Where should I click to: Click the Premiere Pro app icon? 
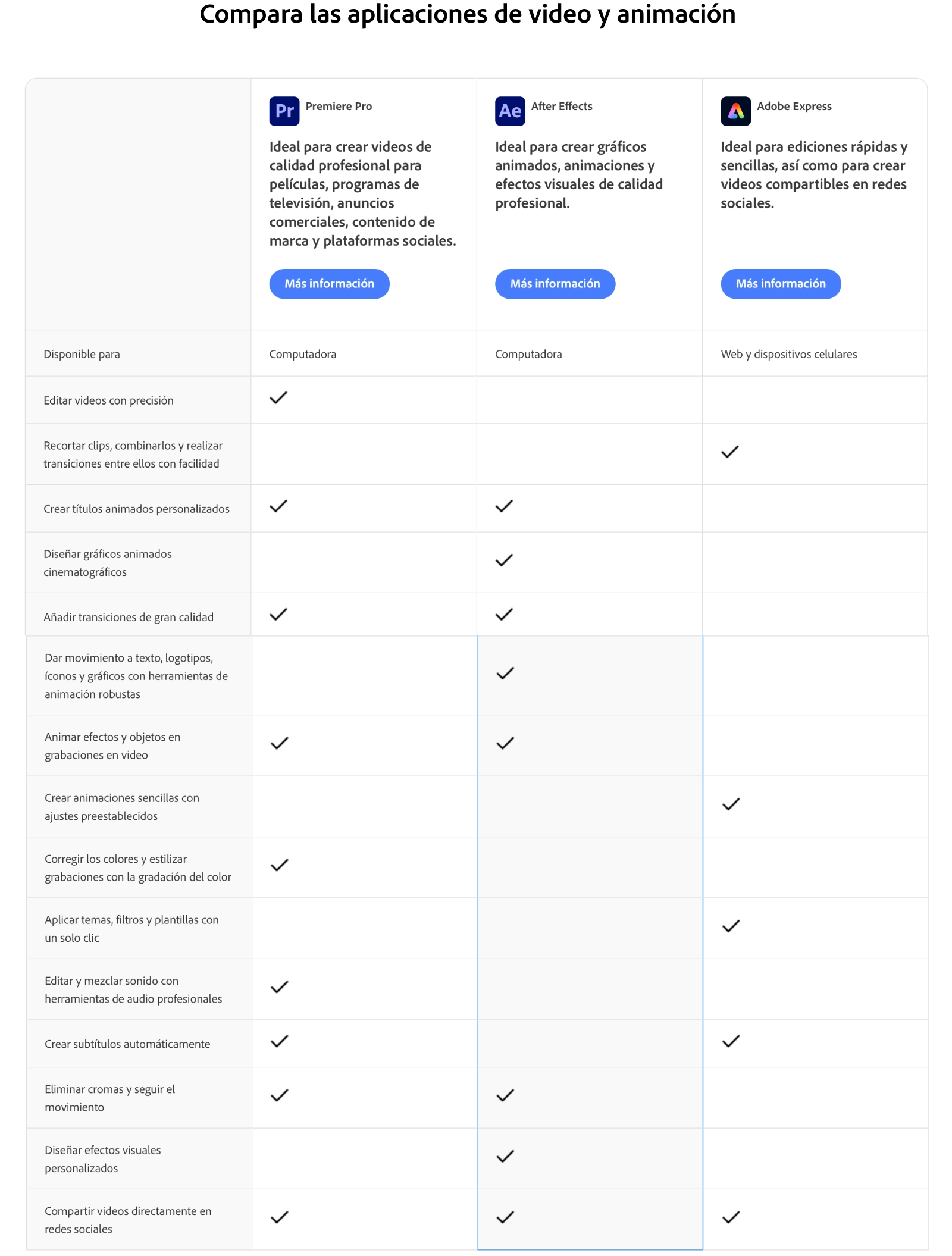[x=284, y=111]
